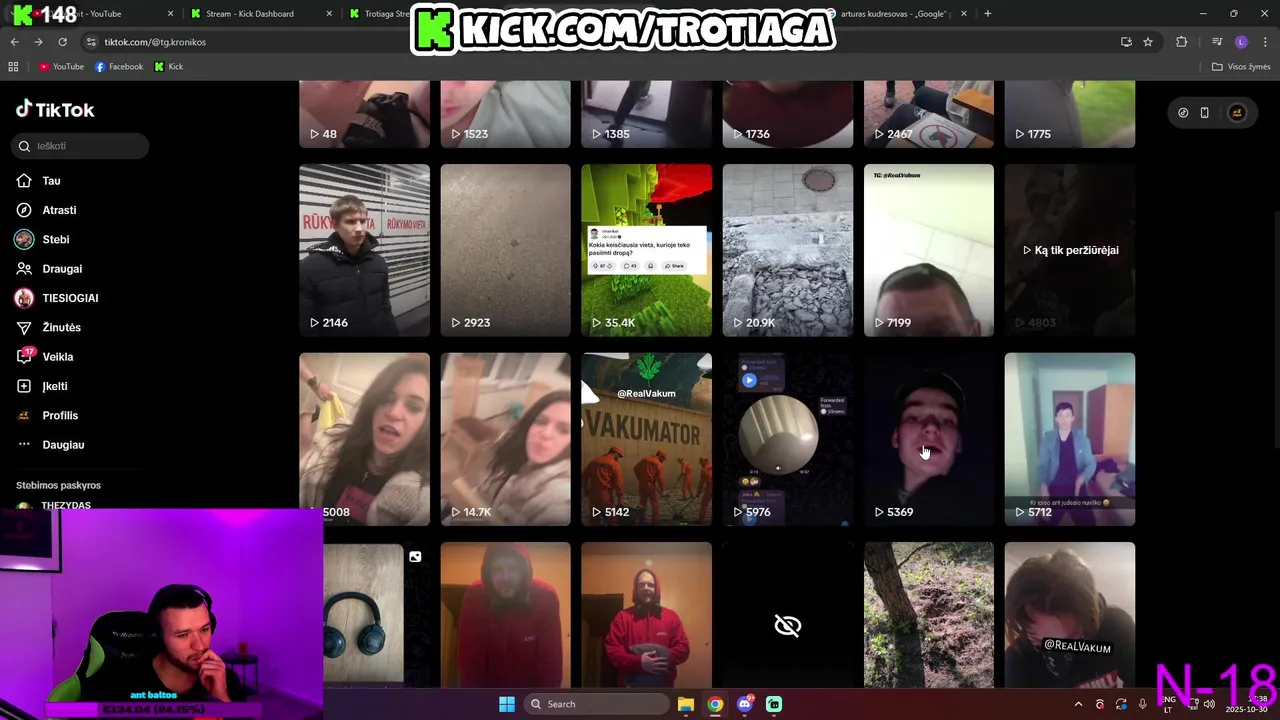Click Įkelti to upload a video

(42, 386)
